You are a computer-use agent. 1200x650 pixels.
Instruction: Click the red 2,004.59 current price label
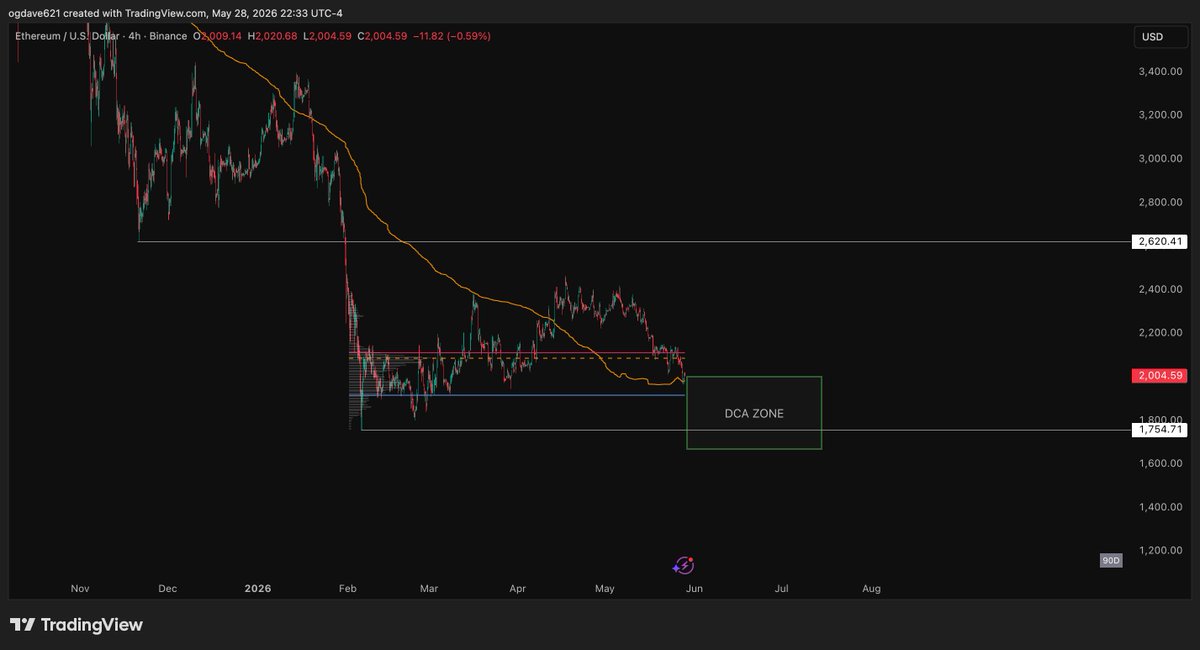coord(1158,376)
